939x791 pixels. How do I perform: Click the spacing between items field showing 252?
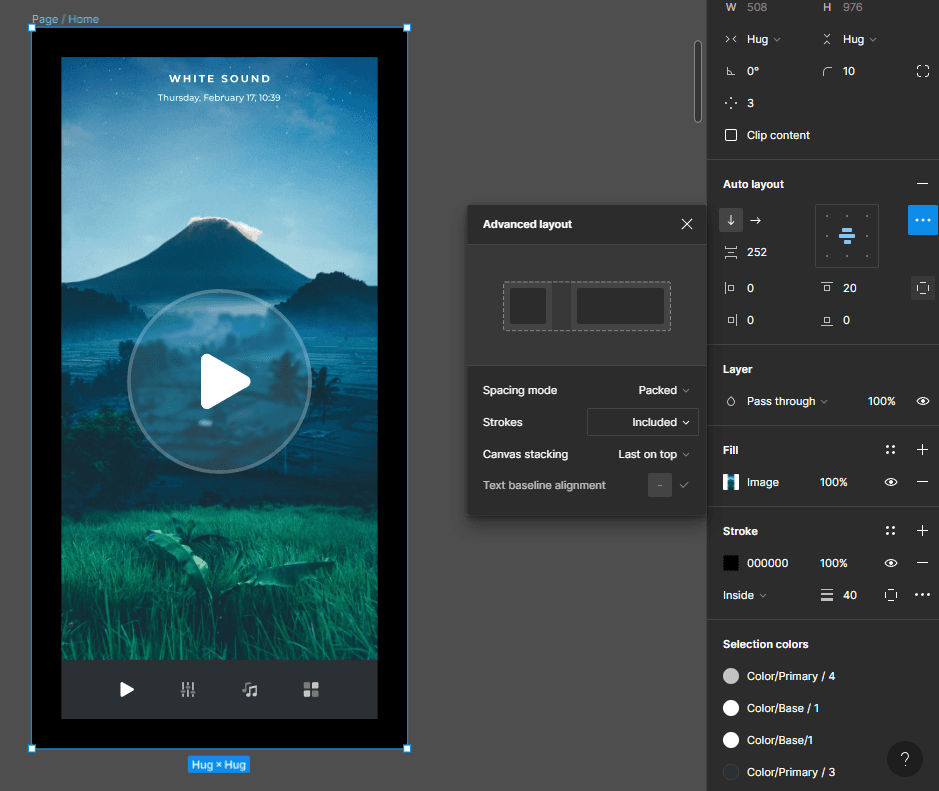click(757, 252)
